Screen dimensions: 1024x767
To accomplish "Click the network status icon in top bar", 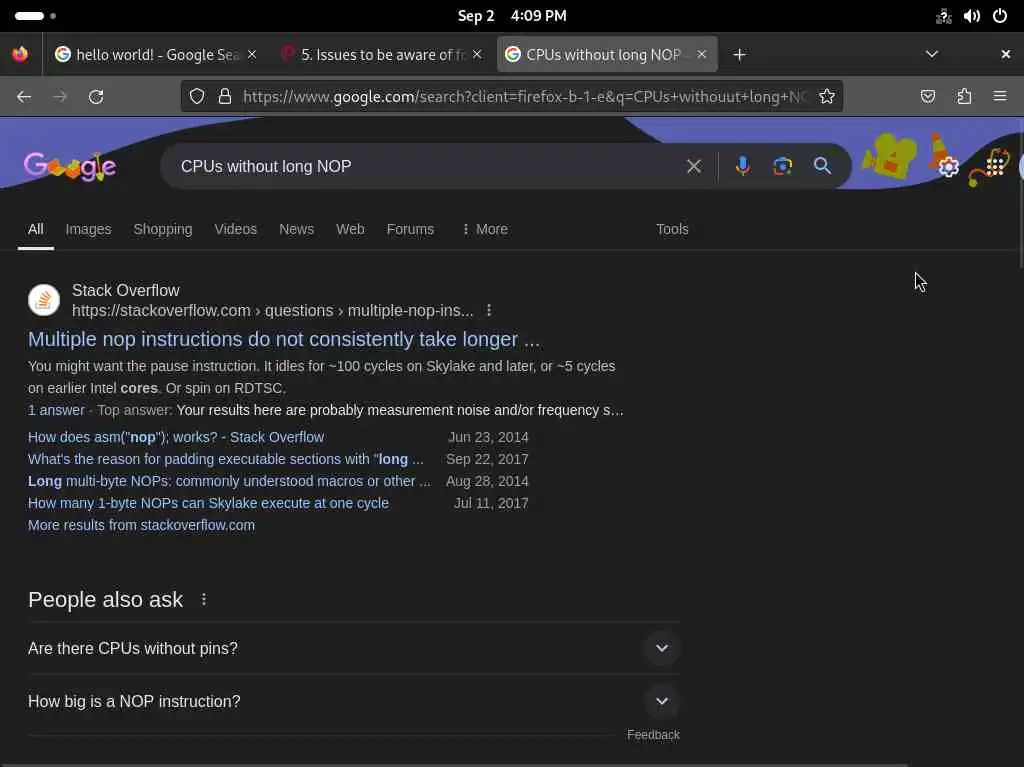I will 943,16.
